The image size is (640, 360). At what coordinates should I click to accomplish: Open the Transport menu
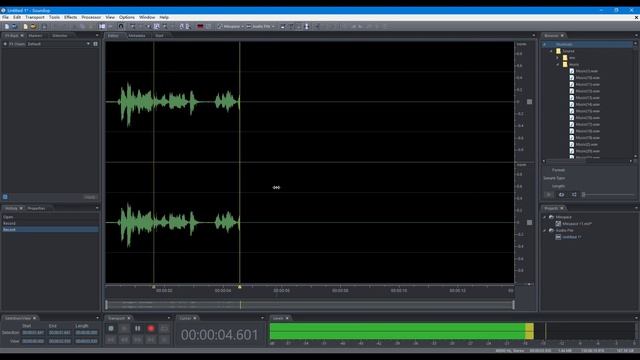35,18
